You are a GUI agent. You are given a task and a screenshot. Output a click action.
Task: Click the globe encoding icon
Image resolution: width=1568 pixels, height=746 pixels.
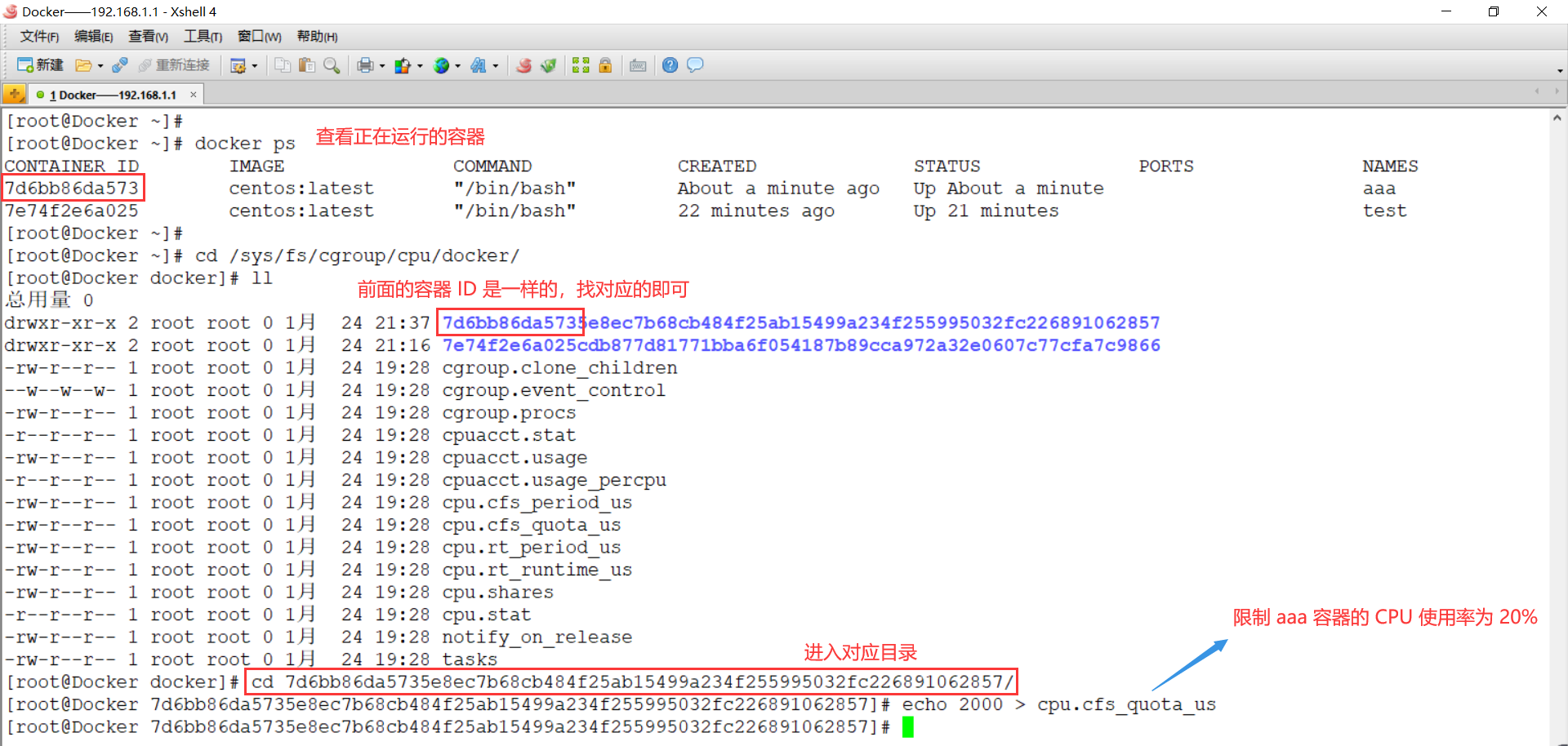coord(441,65)
